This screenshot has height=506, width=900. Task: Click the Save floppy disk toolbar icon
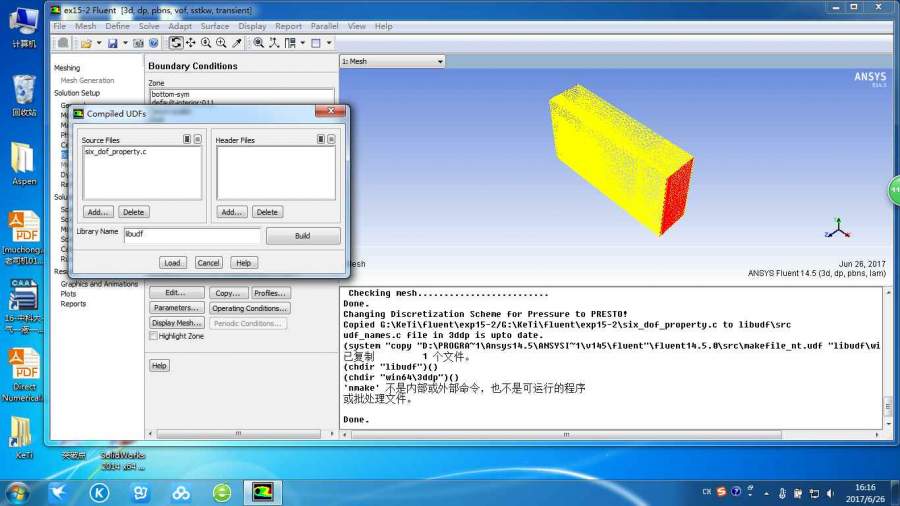point(112,43)
